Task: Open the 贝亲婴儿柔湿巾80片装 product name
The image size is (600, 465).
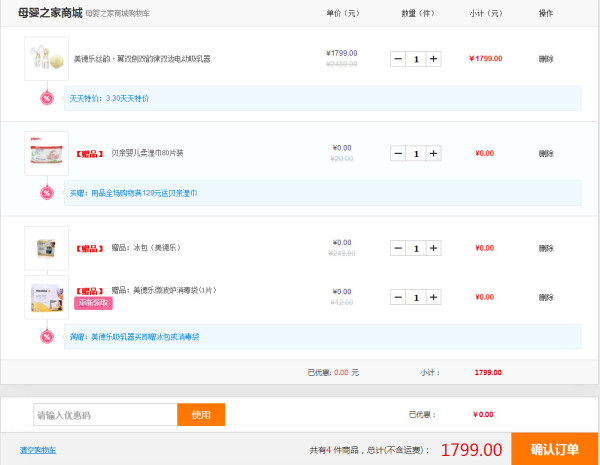Action: 147,153
